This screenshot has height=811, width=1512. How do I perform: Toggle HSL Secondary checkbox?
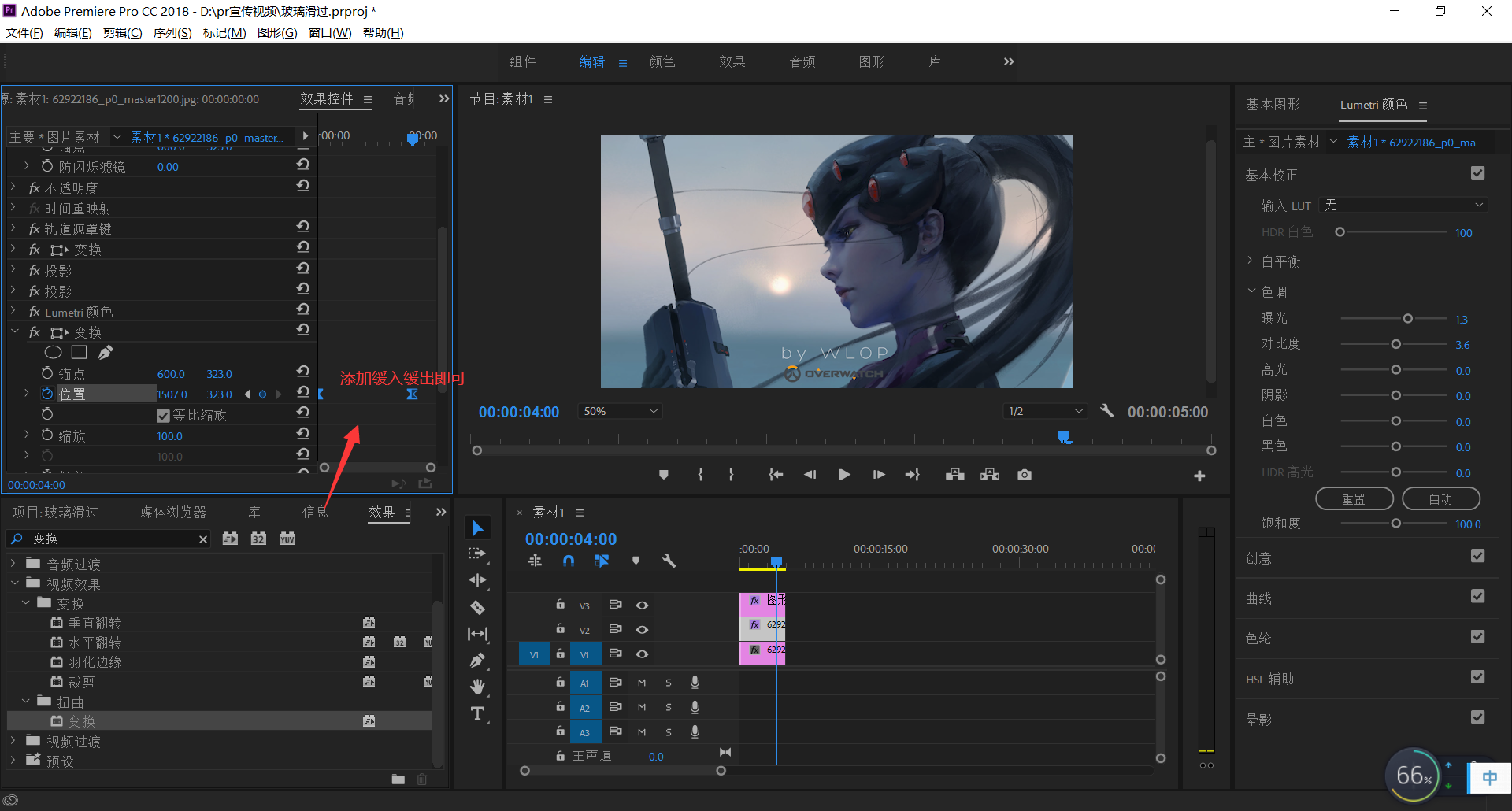(1477, 676)
